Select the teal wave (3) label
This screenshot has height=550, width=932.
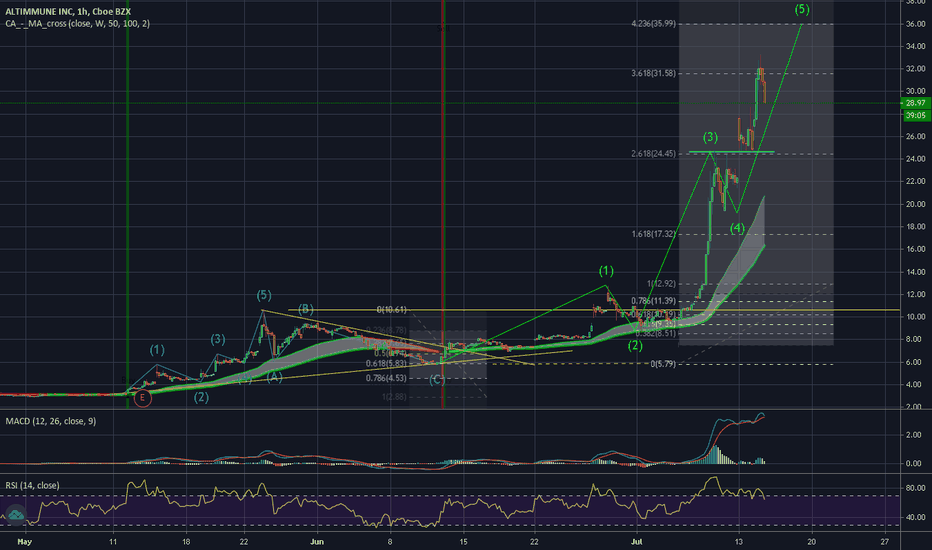(x=218, y=340)
